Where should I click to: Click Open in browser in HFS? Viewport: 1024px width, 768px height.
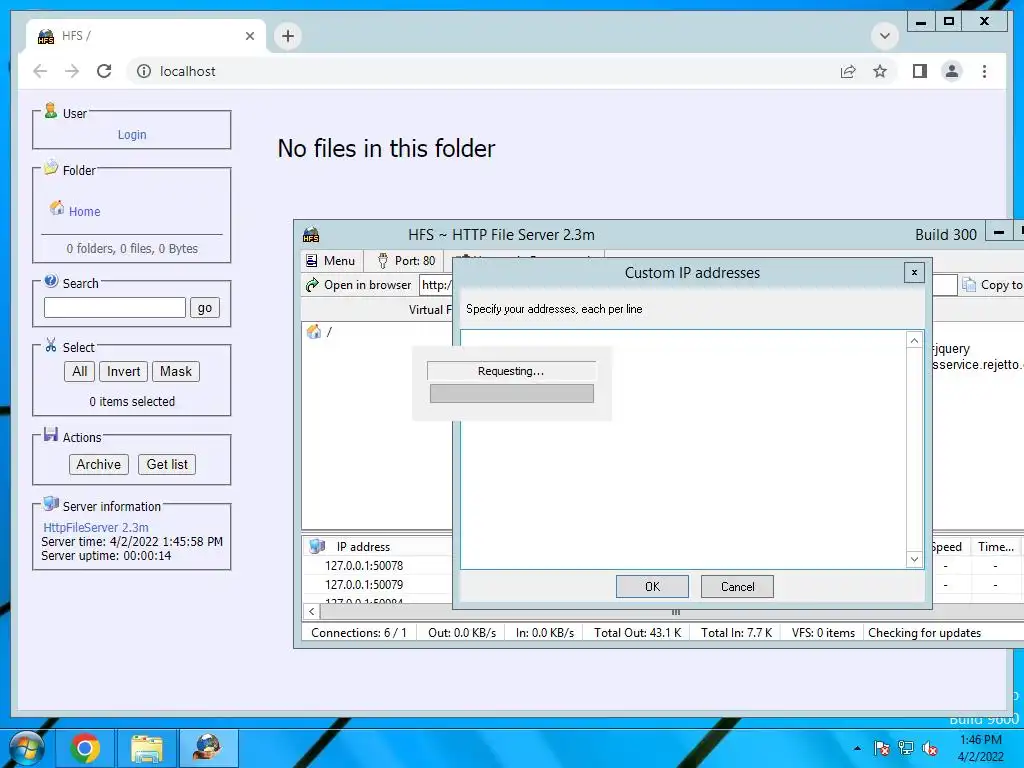pos(359,285)
